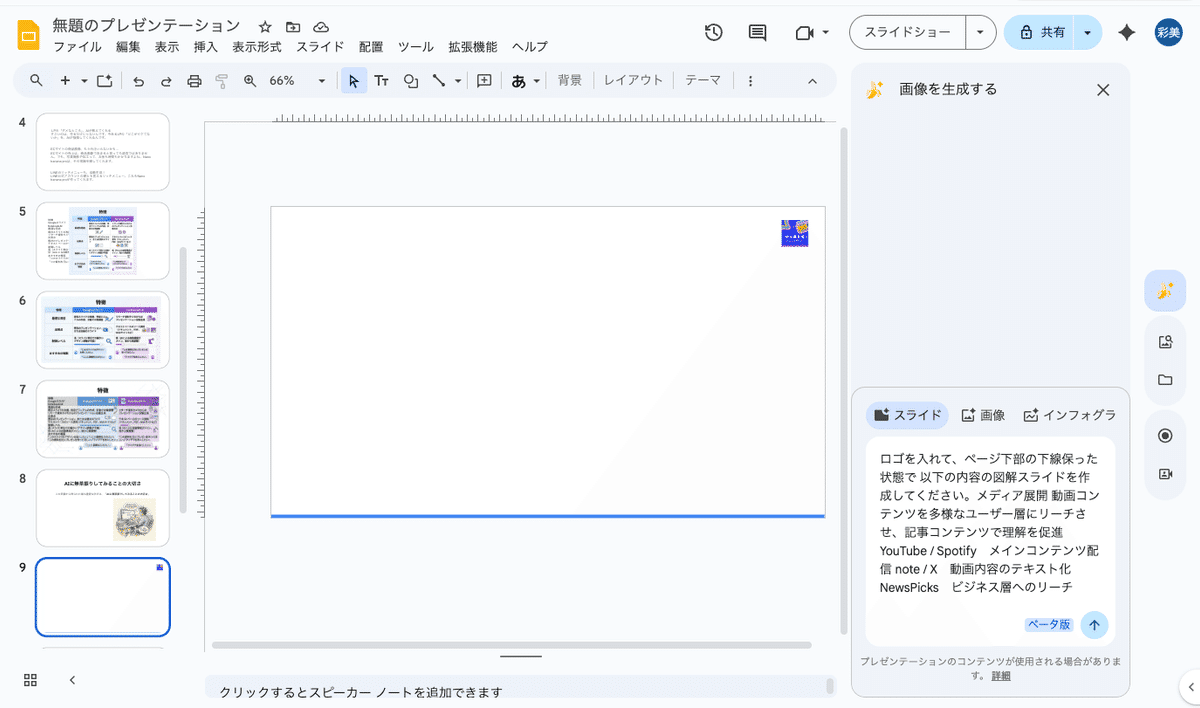Screen dimensions: 1200x708
Task: Collapse the slide filmstrip panel
Action: point(72,680)
